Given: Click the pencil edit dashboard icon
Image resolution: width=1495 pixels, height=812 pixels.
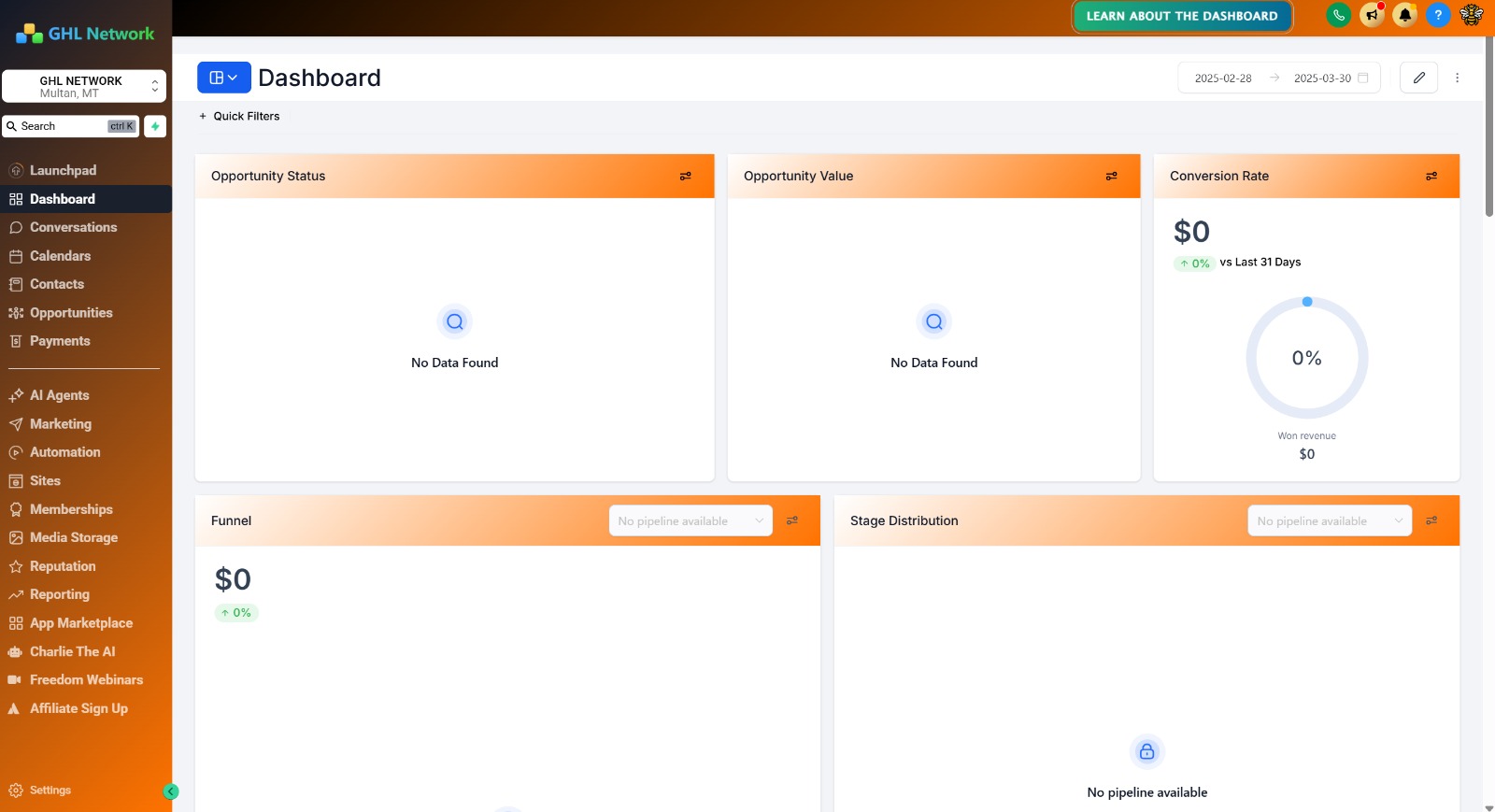Looking at the screenshot, I should coord(1418,78).
